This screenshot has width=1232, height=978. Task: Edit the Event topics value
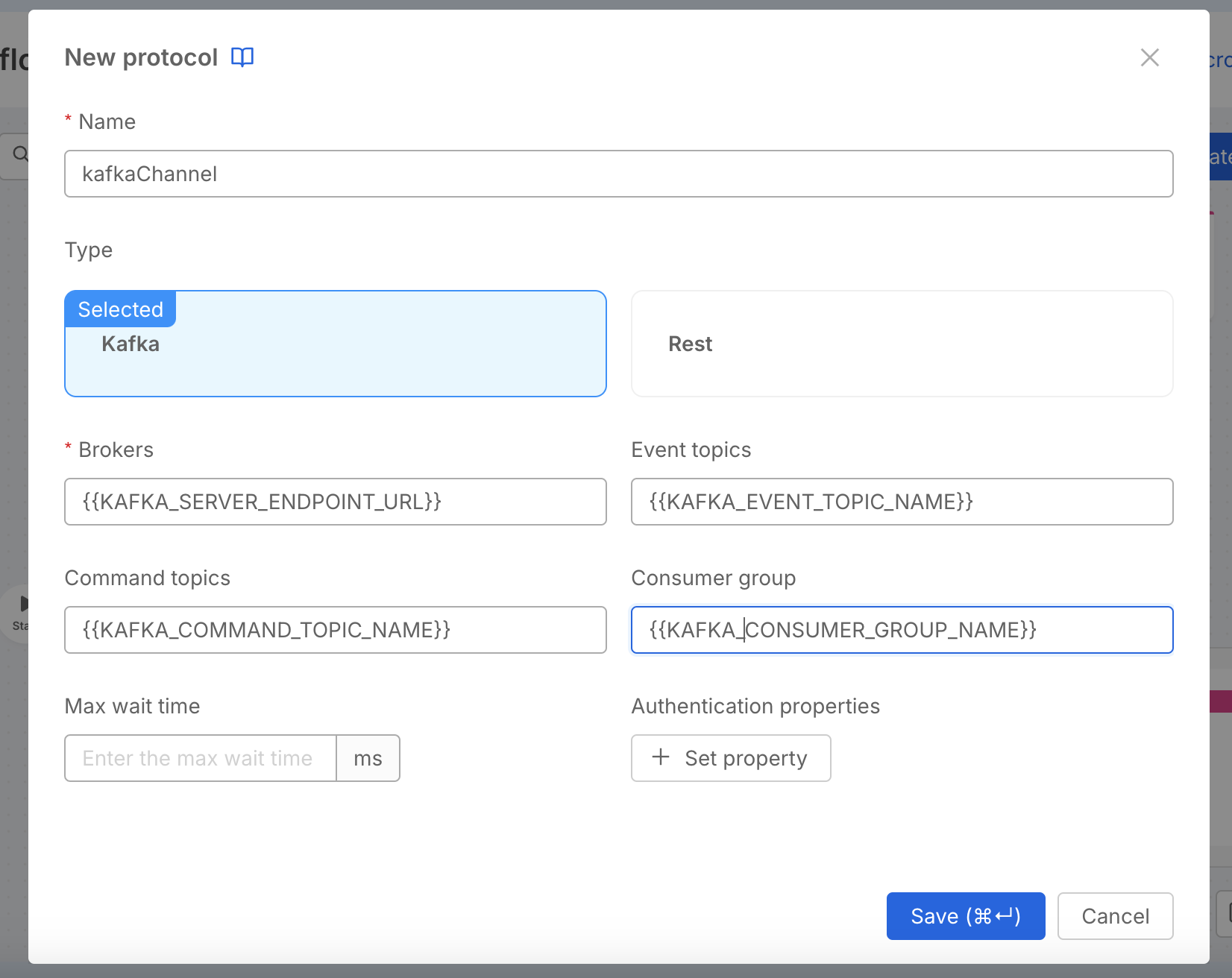tap(902, 502)
